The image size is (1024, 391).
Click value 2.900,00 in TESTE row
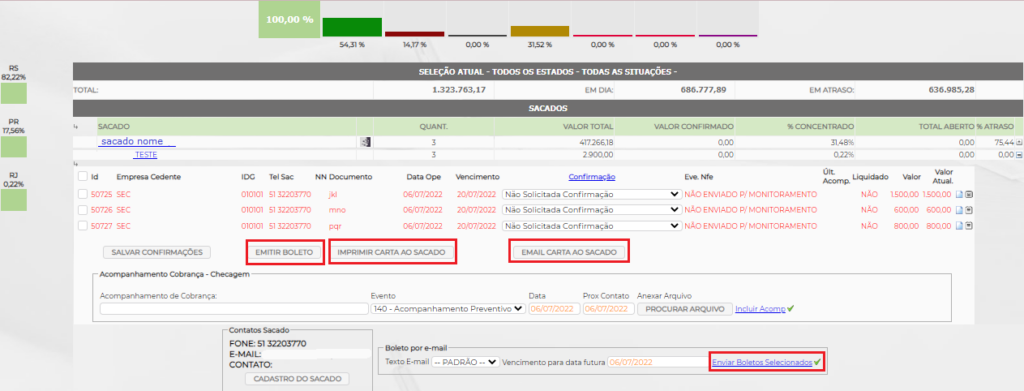tap(598, 155)
